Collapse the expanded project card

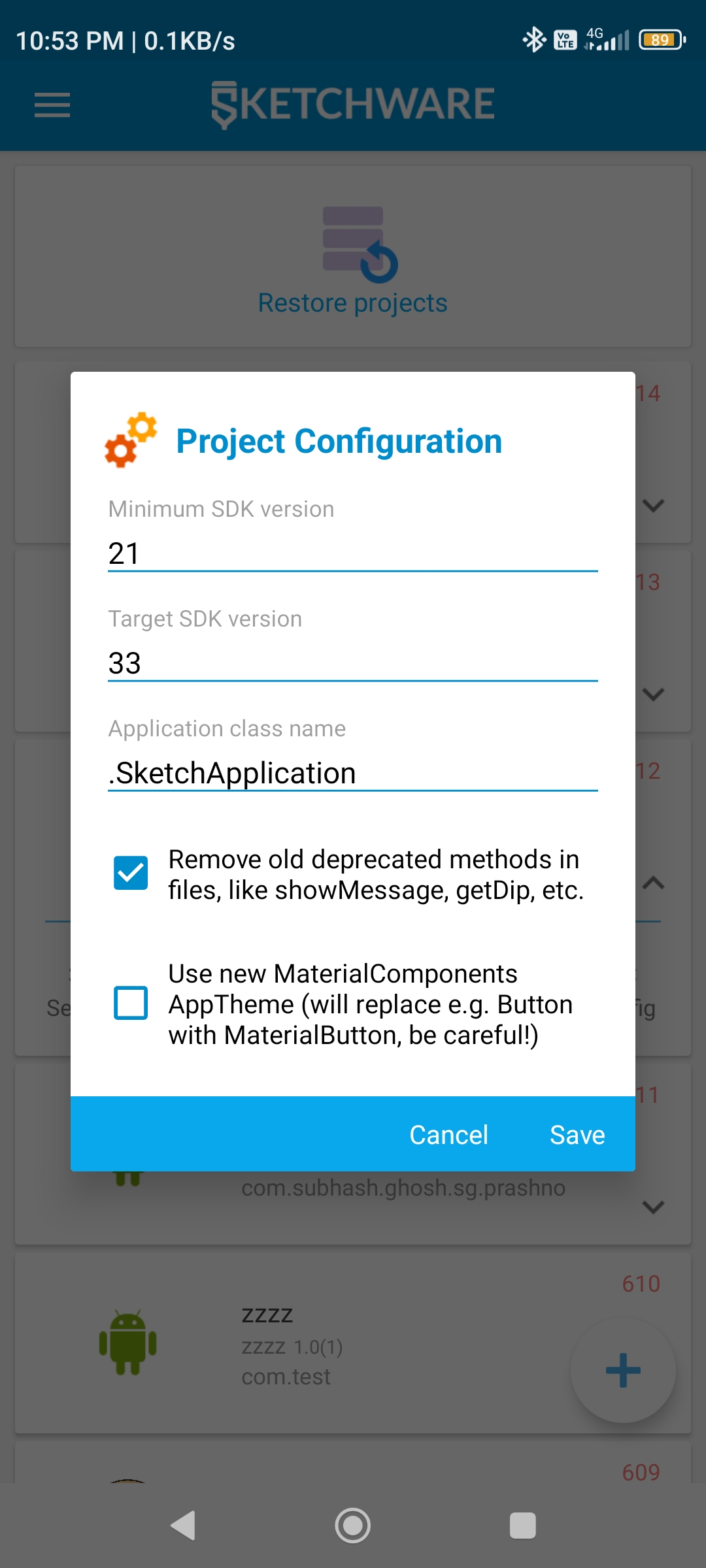(x=654, y=883)
